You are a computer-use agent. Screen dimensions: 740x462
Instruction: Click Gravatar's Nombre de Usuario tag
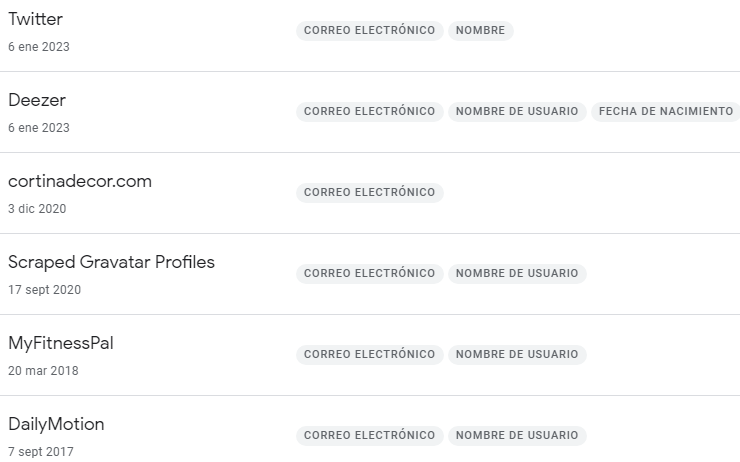pos(517,273)
